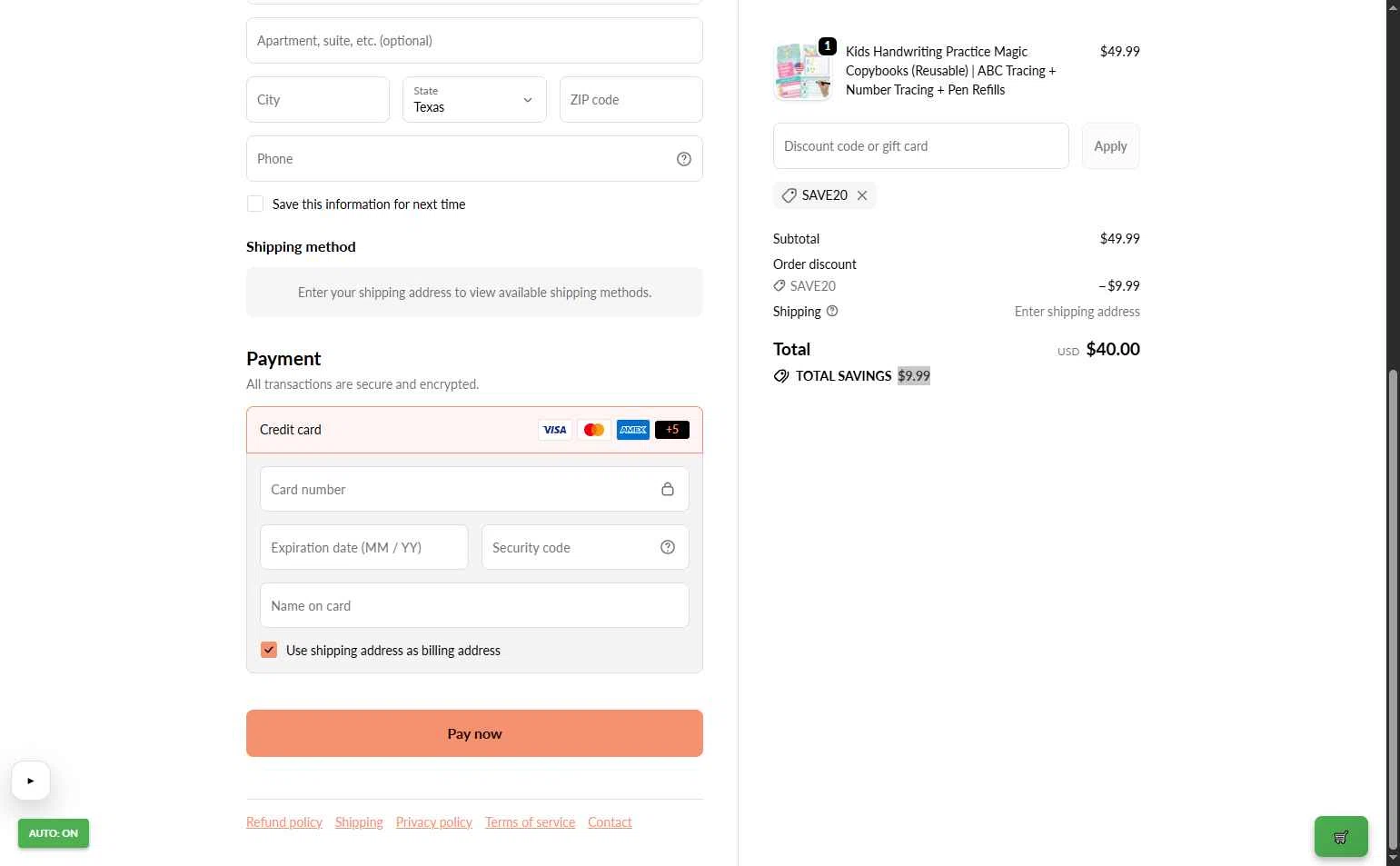Image resolution: width=1400 pixels, height=866 pixels.
Task: Click the Kids Handwriting Practice Magic Copybooks title
Action: click(951, 71)
